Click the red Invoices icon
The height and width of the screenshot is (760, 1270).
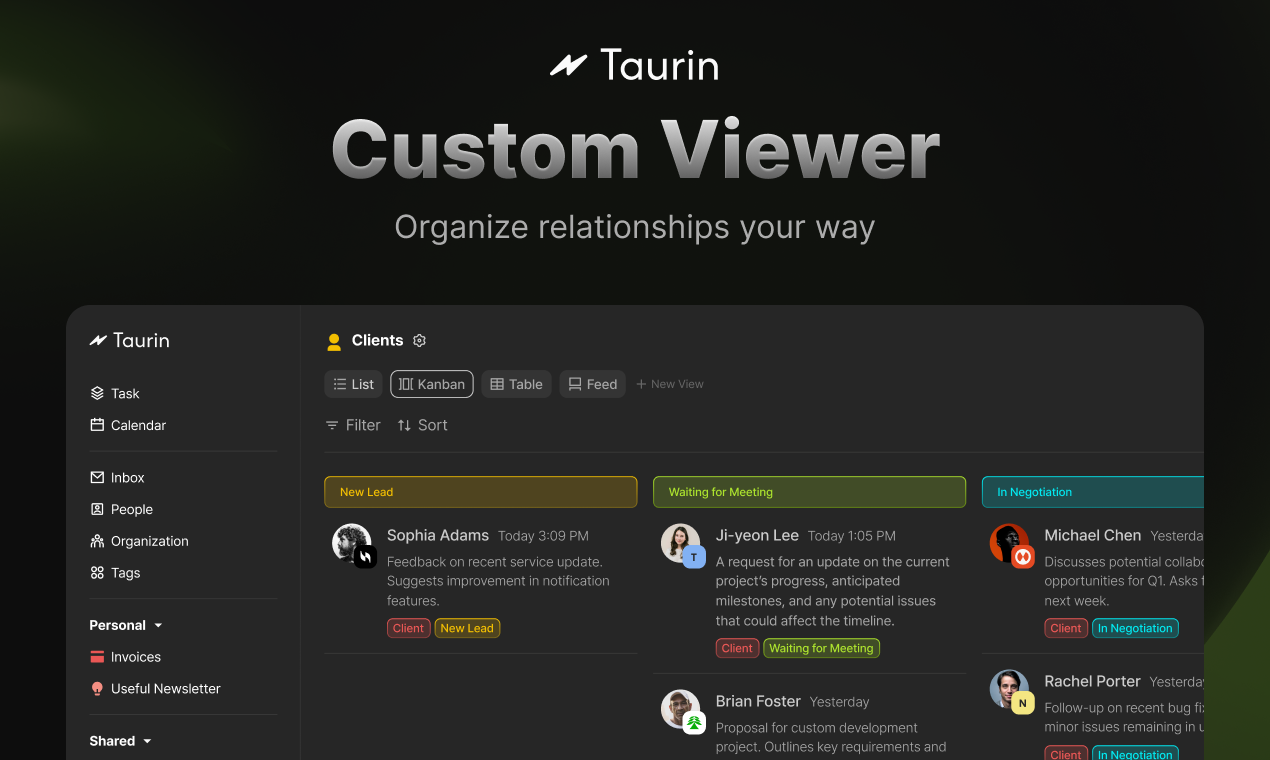tap(97, 657)
